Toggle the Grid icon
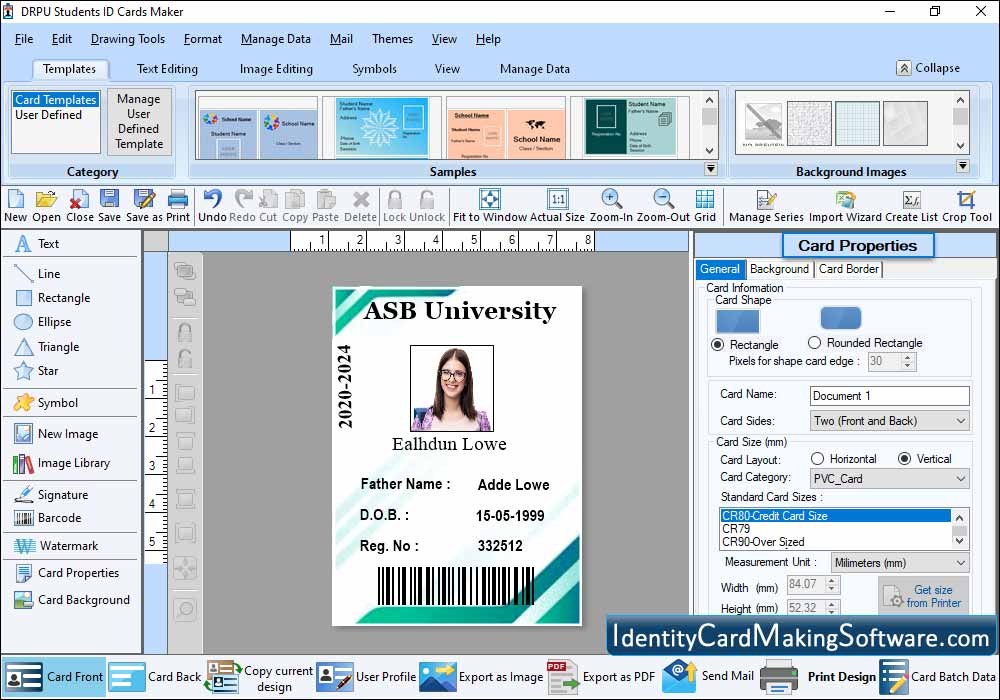The image size is (1000, 700). [x=705, y=200]
